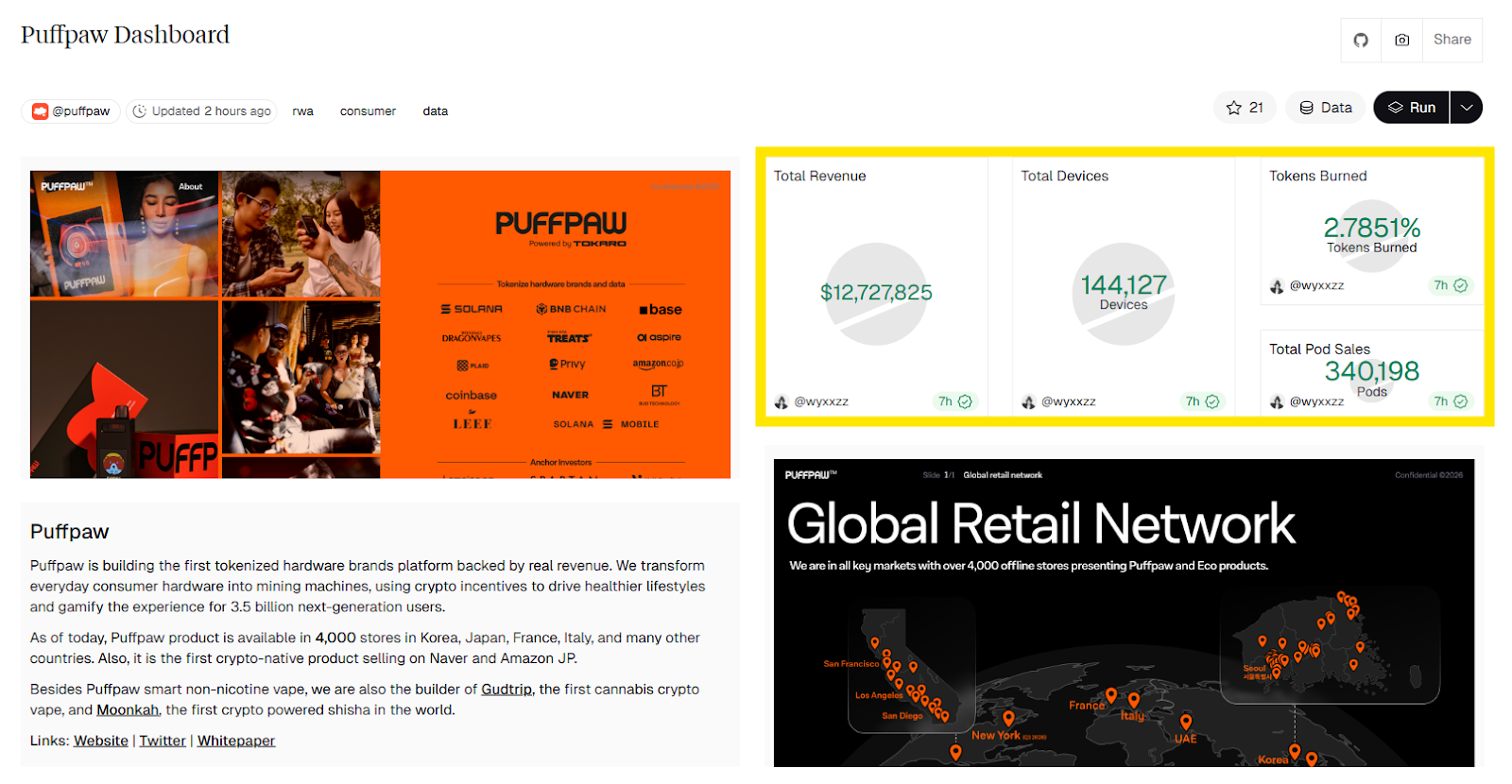
Task: Click the Updated 2 hours ago indicator
Action: pos(201,111)
